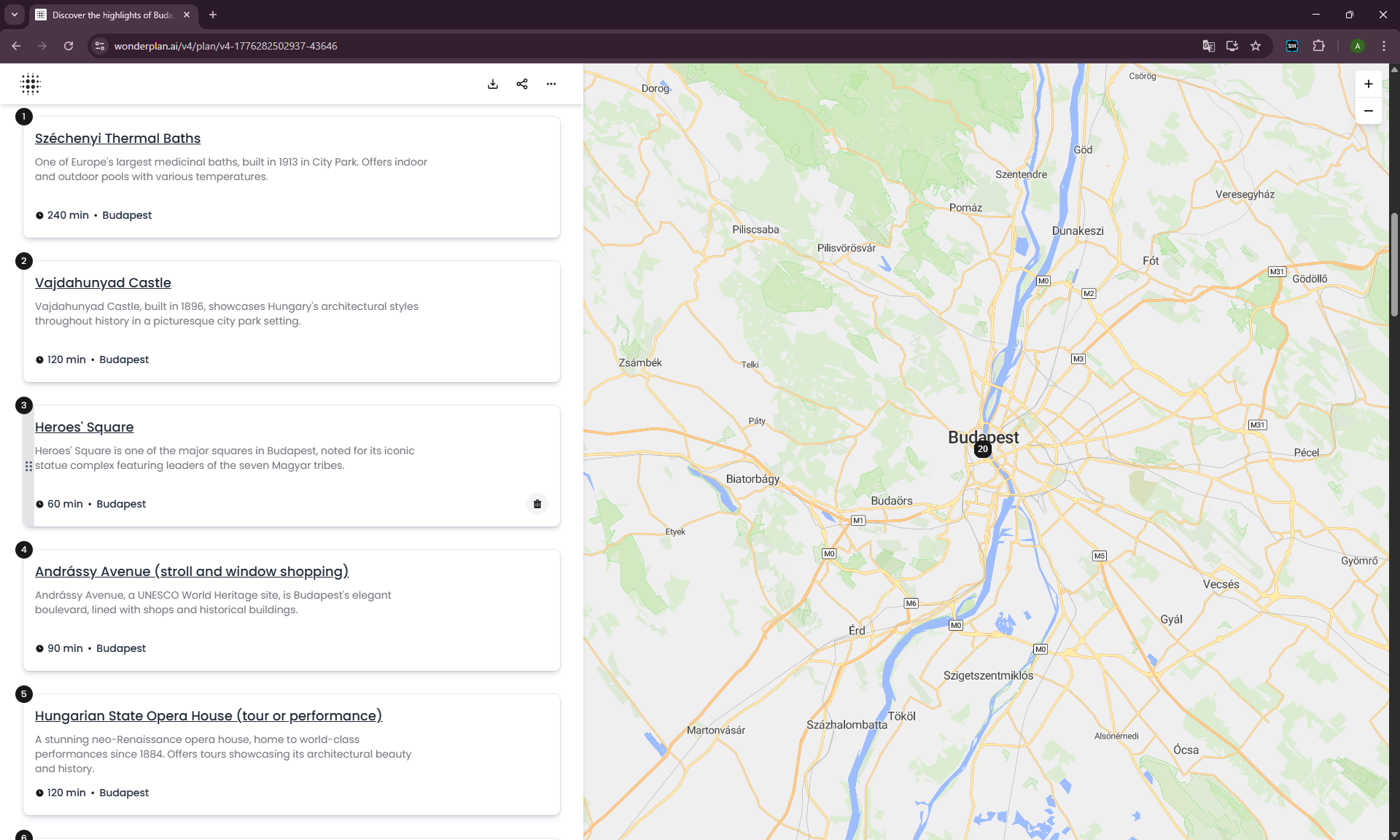Download the trip plan
The width and height of the screenshot is (1400, 840).
click(x=493, y=84)
